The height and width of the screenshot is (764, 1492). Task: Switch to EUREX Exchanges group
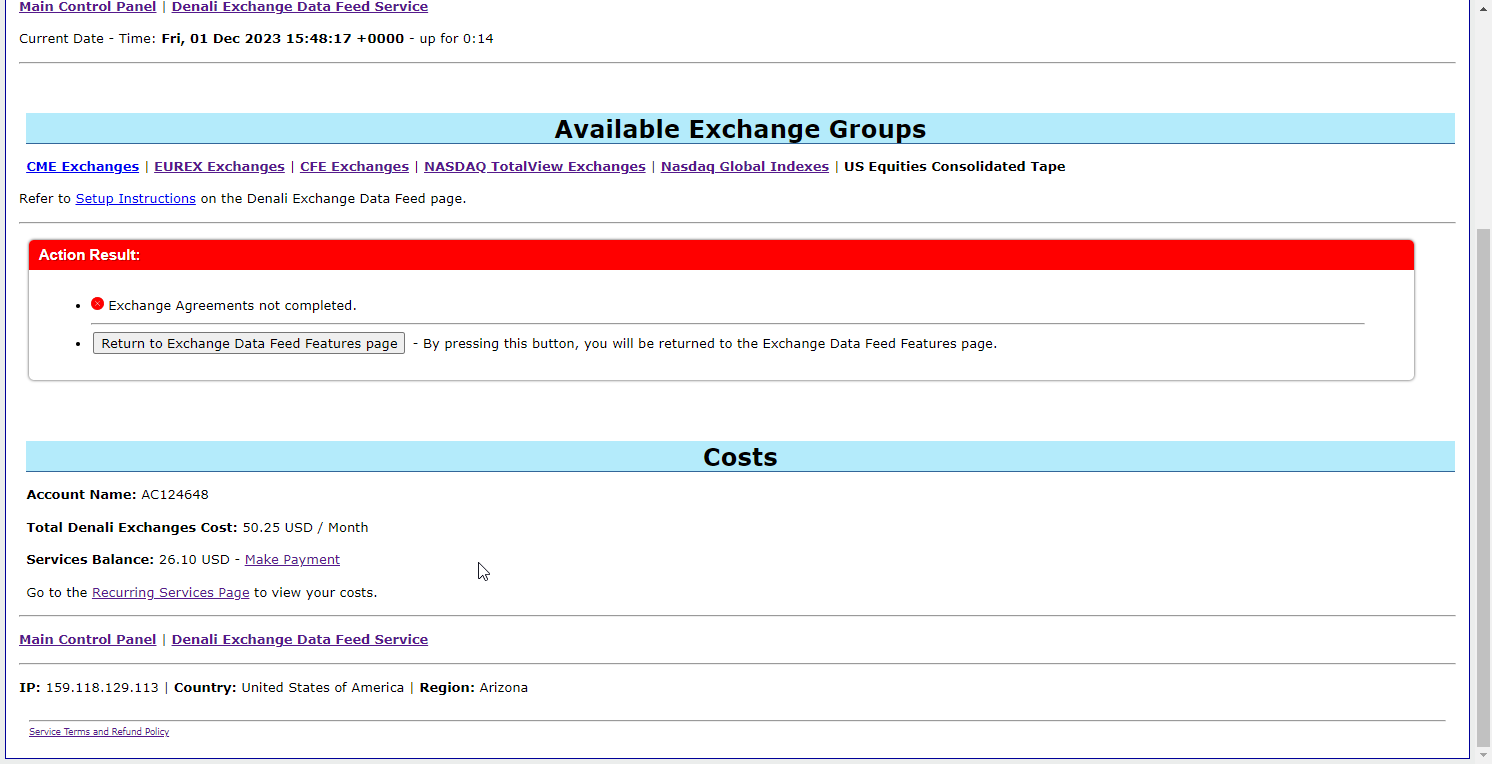219,167
